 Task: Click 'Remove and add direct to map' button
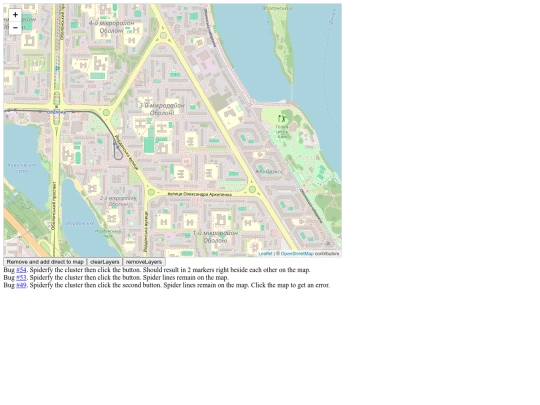(45, 262)
